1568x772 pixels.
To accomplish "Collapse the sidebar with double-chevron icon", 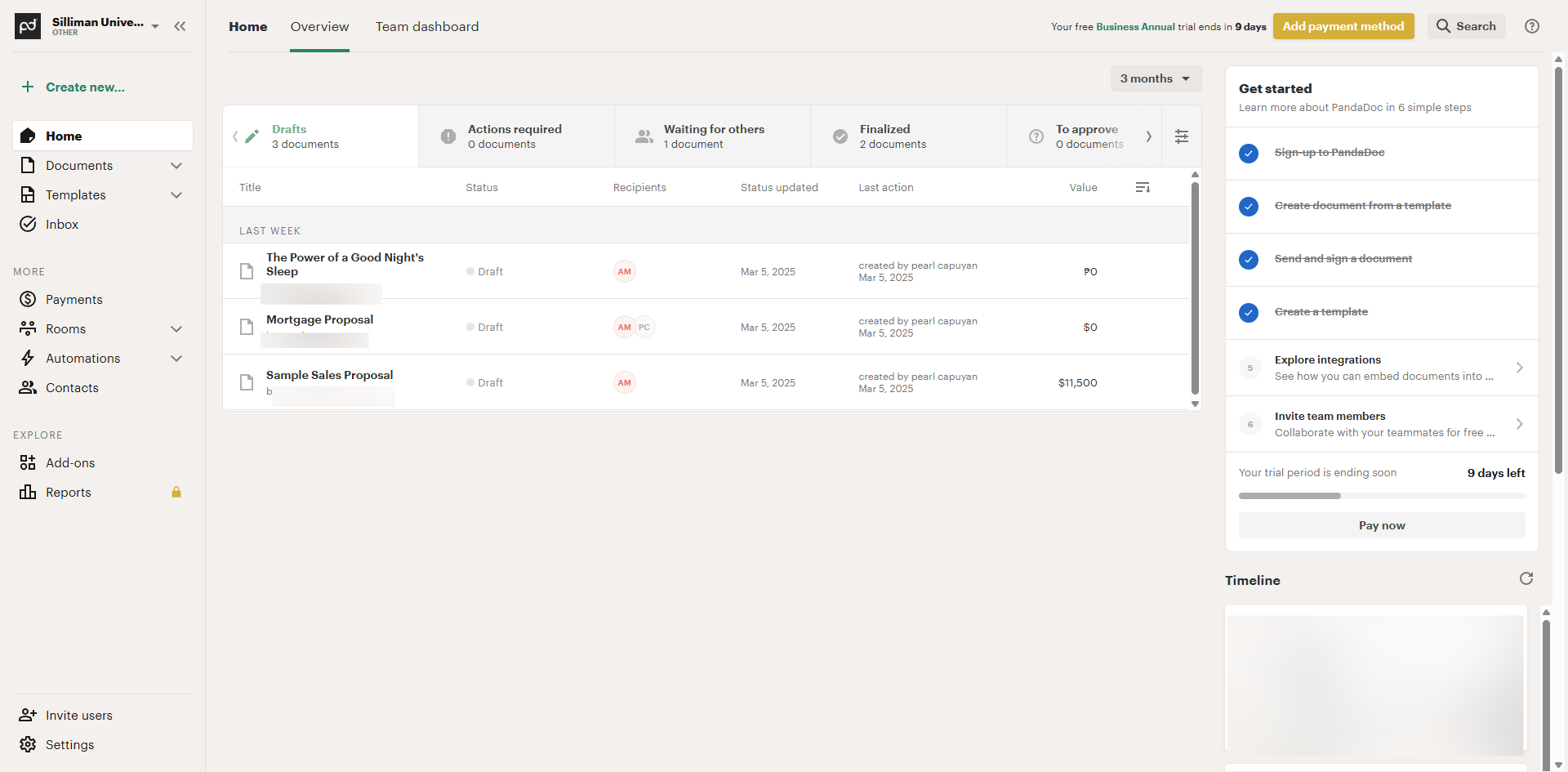I will click(x=180, y=26).
